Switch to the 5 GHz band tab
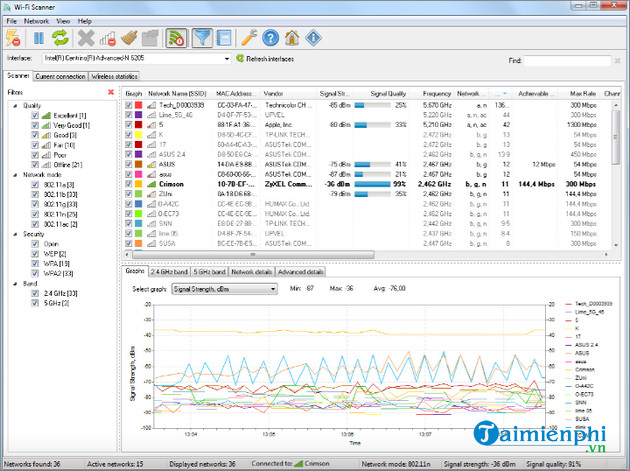The width and height of the screenshot is (630, 471). point(205,271)
